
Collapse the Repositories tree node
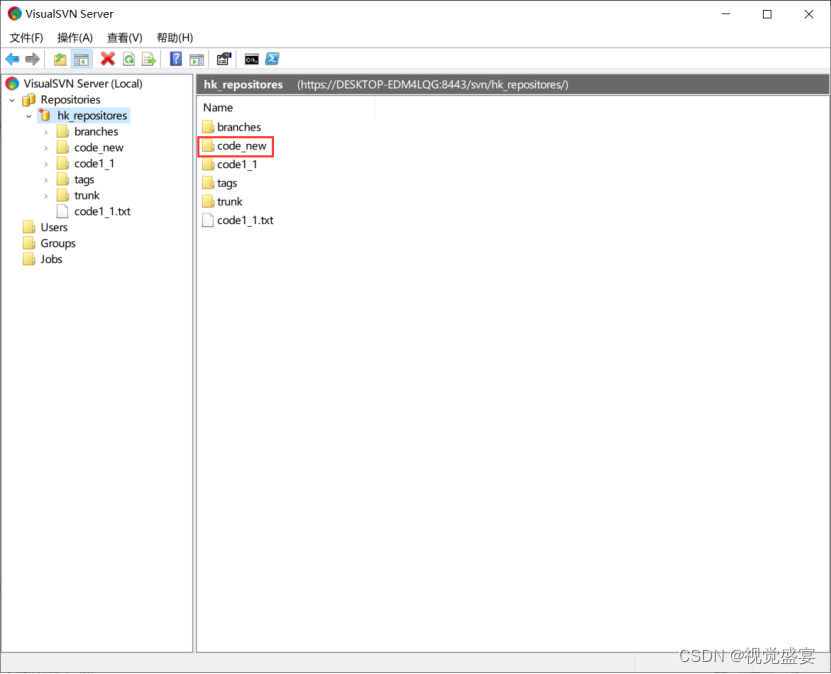coord(12,100)
